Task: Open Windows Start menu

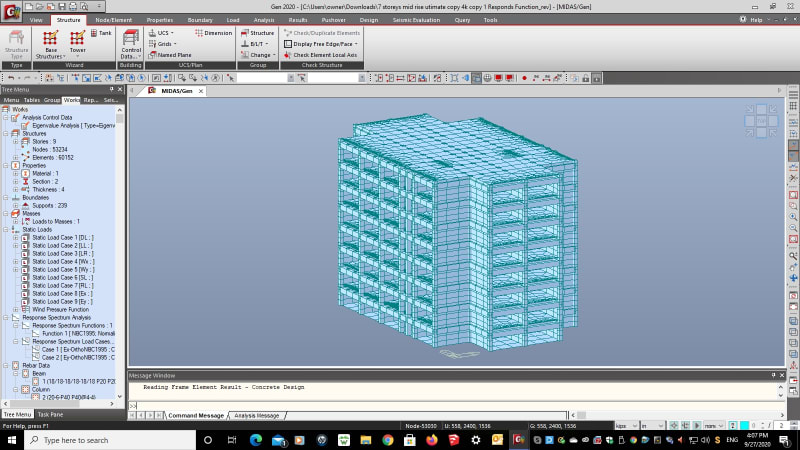Action: click(x=11, y=440)
